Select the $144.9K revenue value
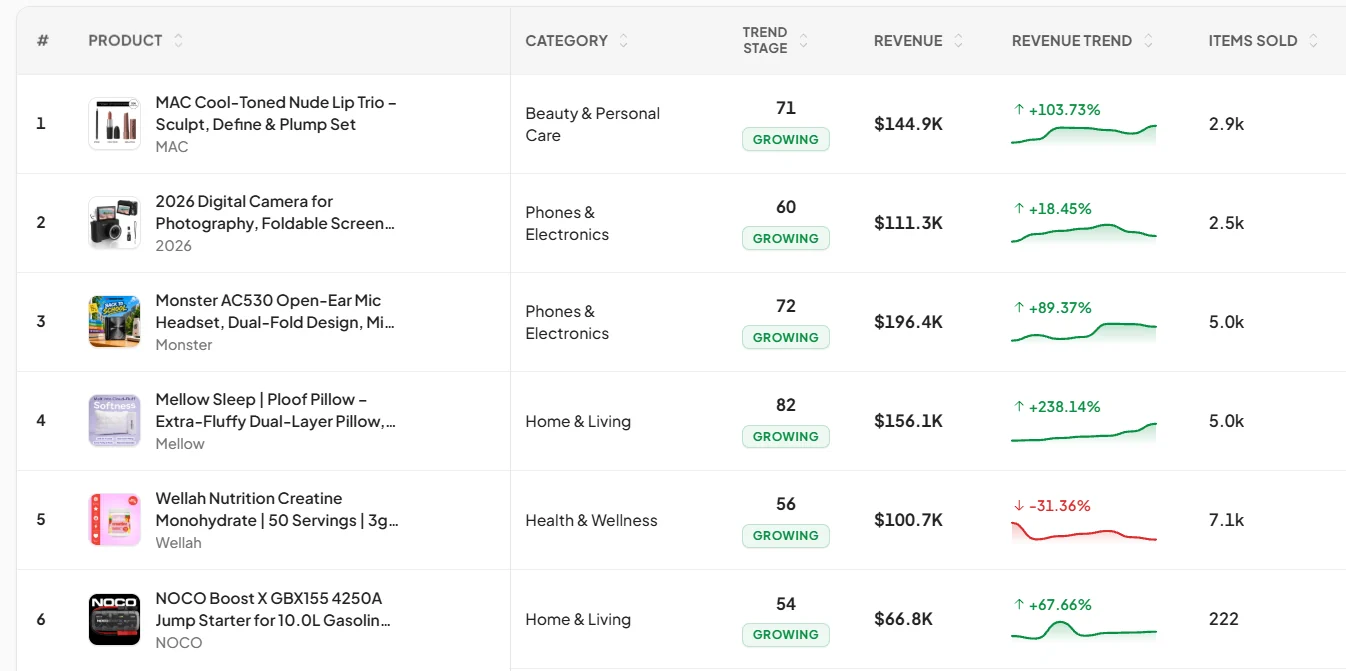1346x671 pixels. coord(908,124)
